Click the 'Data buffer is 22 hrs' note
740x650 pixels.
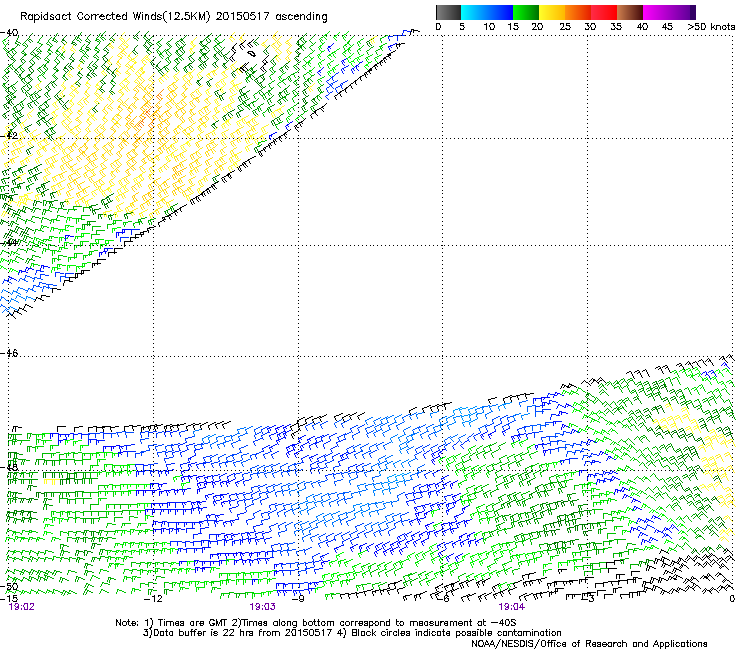coord(204,633)
